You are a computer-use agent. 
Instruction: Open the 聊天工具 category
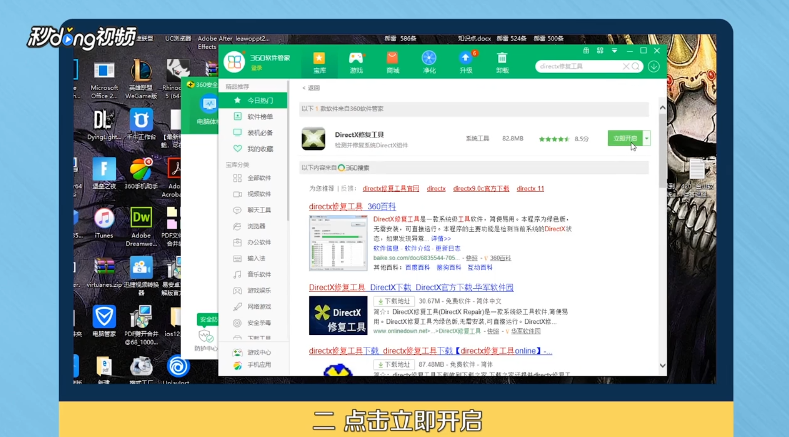[254, 210]
